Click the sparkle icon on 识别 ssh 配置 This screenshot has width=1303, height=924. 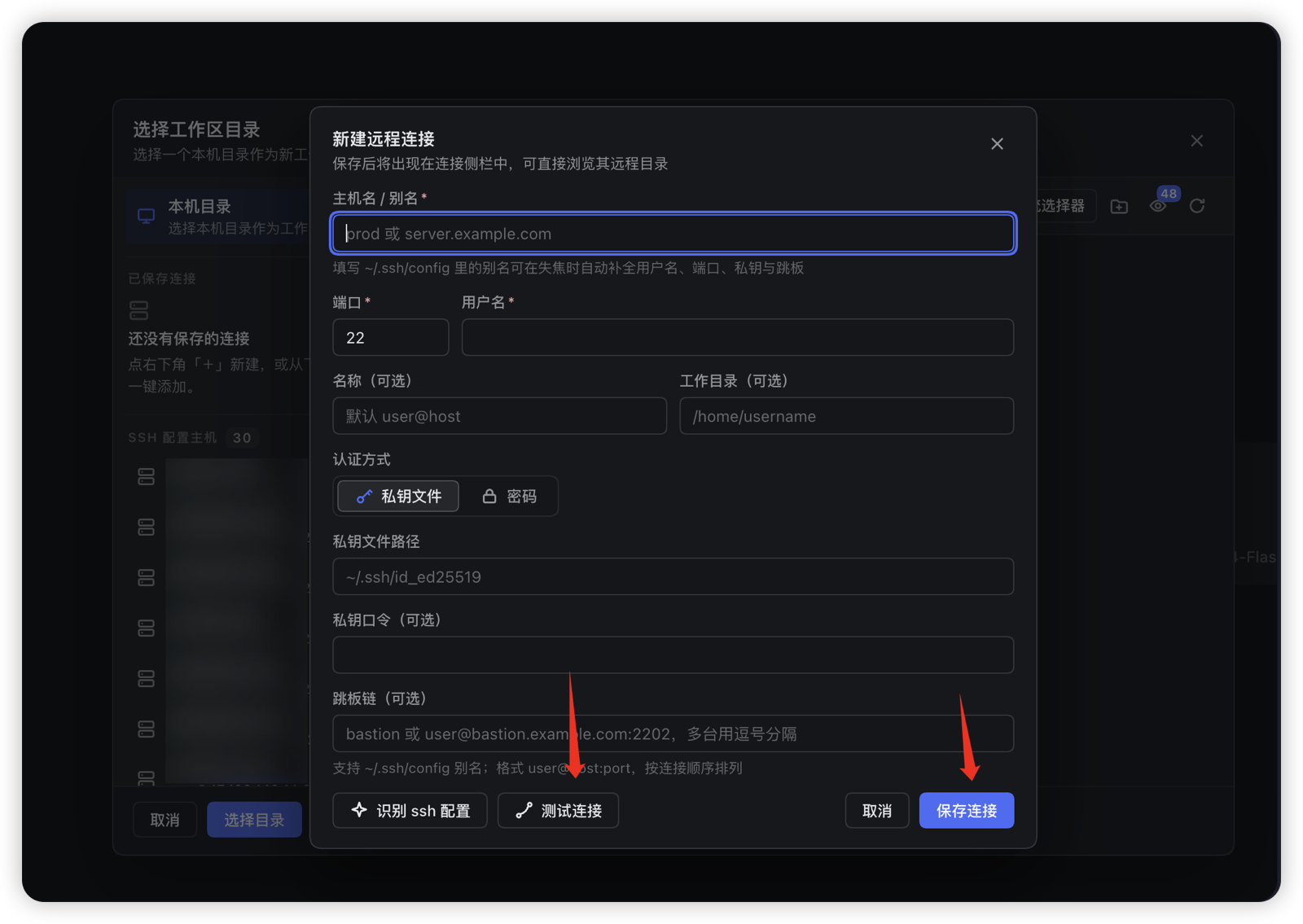(x=359, y=809)
